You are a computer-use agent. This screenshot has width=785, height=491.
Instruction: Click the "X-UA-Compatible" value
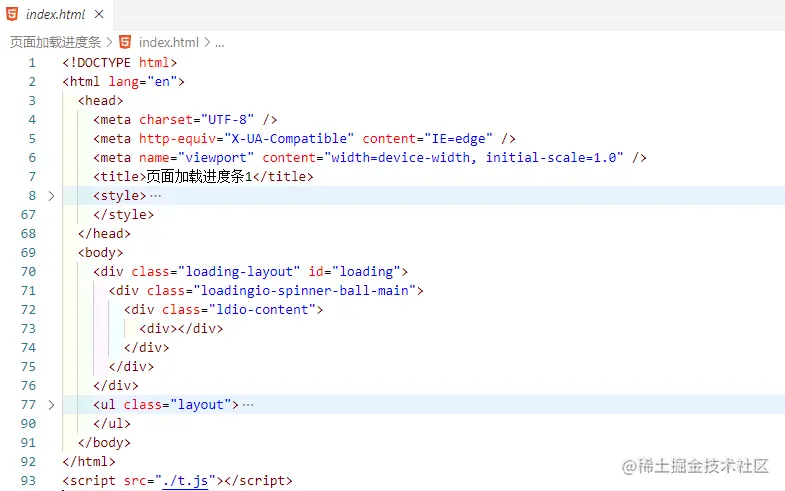(289, 139)
